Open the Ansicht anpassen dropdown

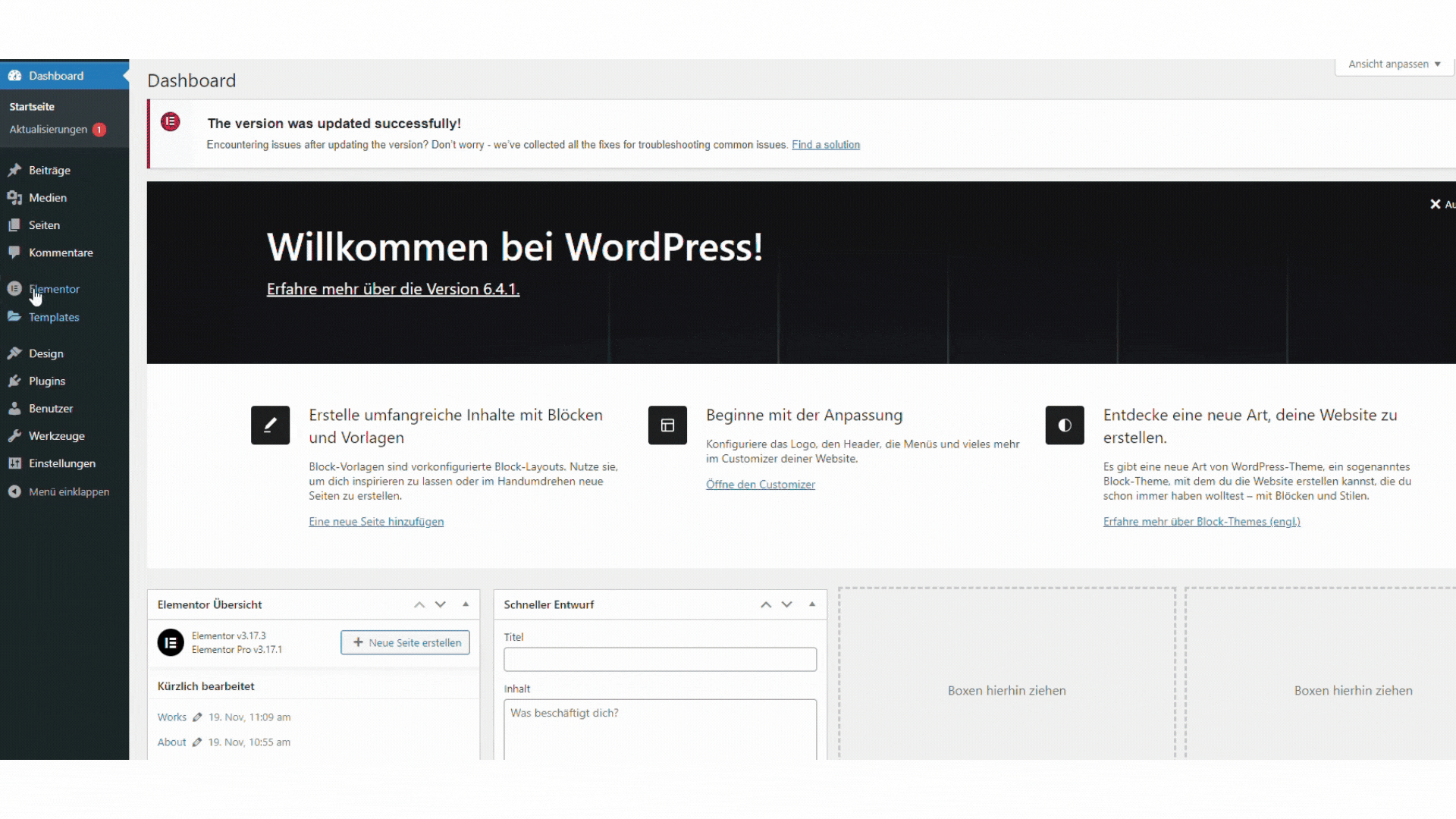(x=1394, y=64)
